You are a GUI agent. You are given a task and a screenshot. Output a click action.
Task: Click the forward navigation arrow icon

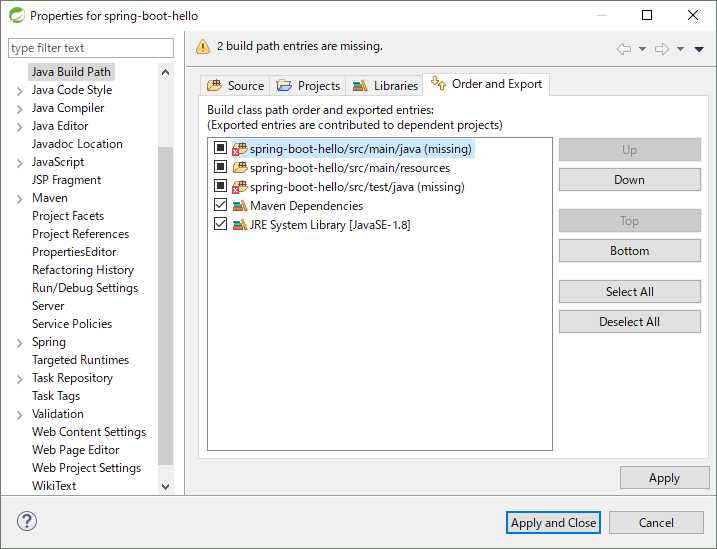pyautogui.click(x=662, y=48)
